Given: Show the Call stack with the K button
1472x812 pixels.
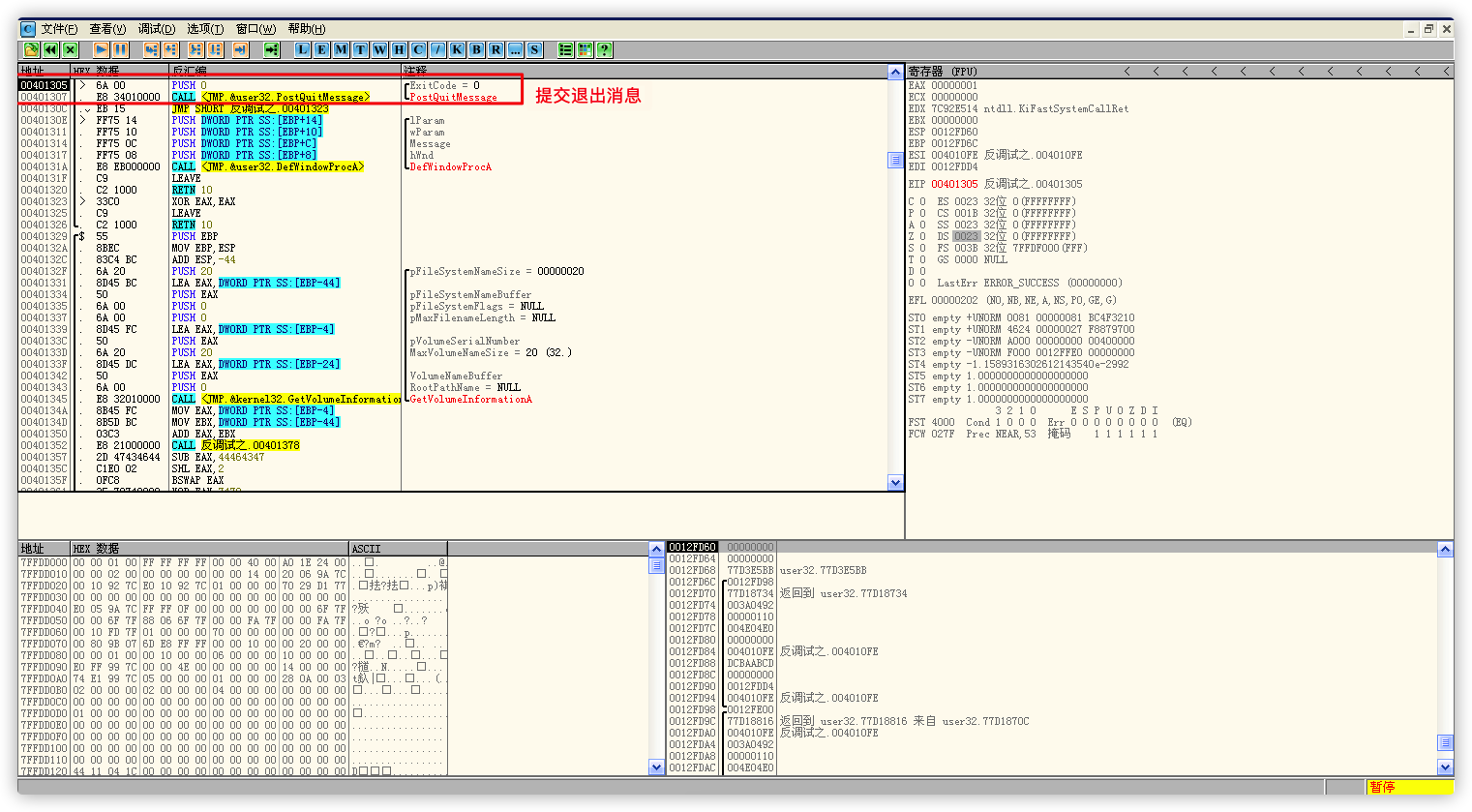Looking at the screenshot, I should pos(458,49).
